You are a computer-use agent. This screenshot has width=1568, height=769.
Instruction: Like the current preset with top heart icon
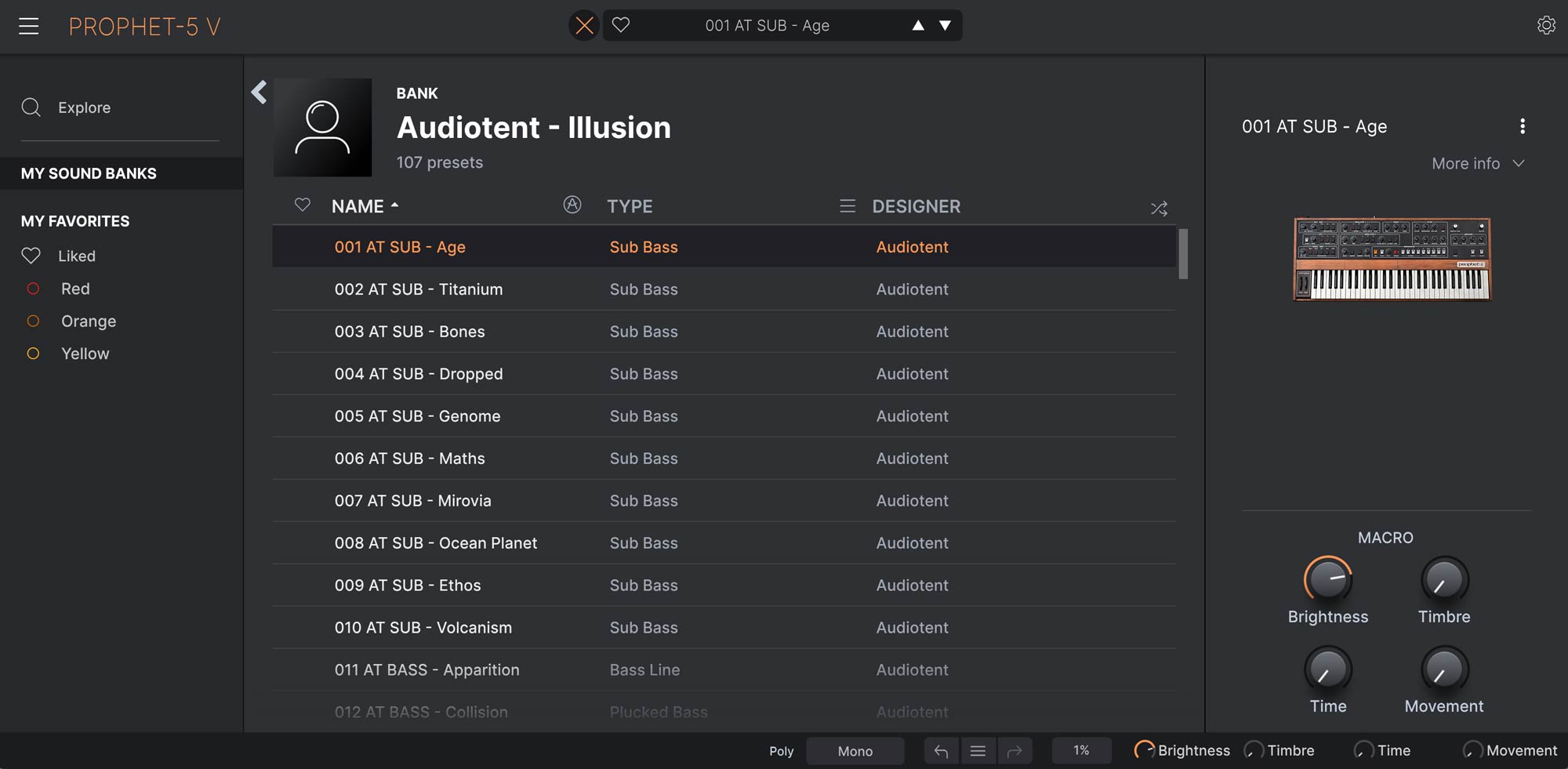pos(621,25)
